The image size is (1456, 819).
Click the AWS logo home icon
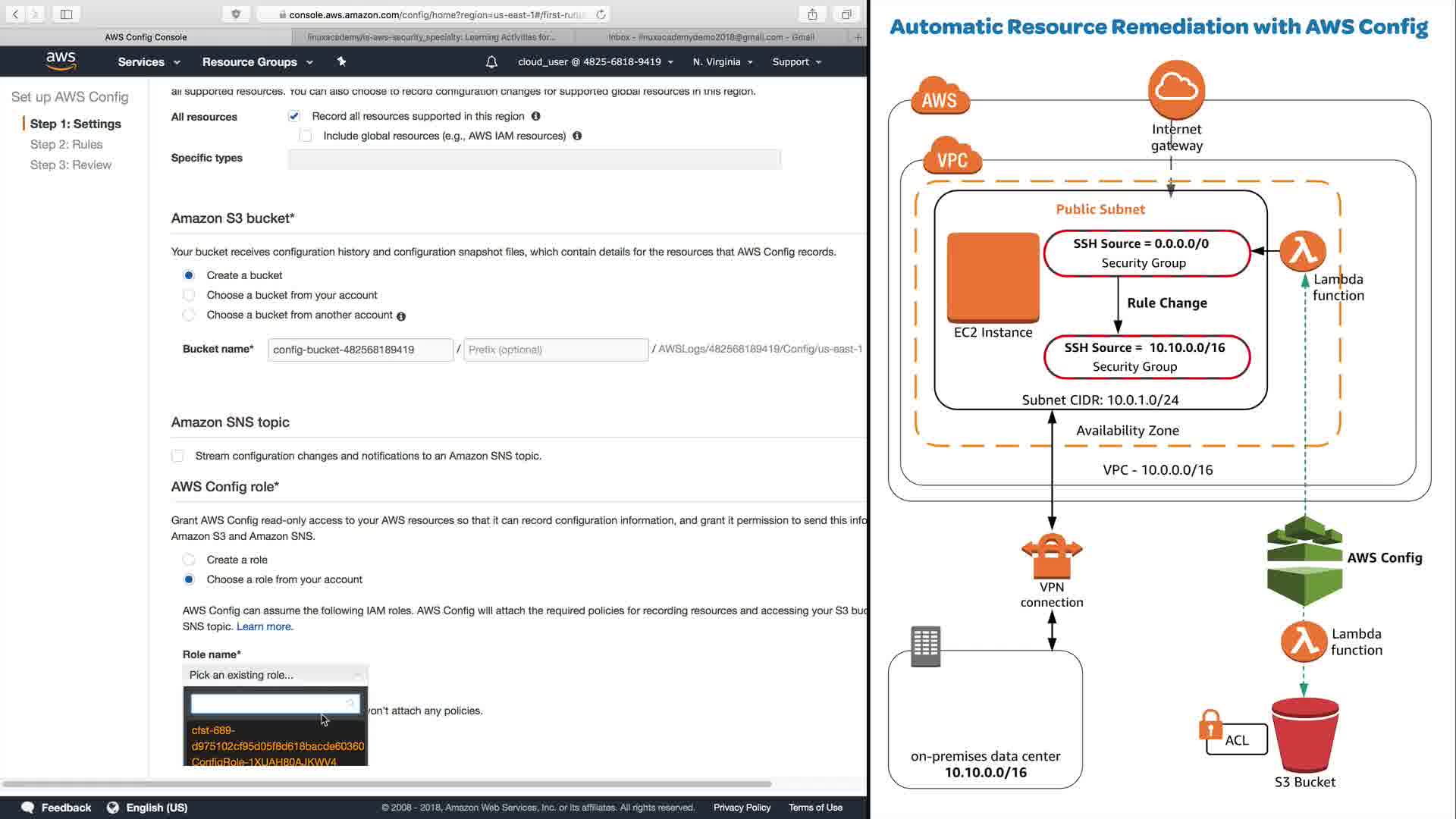[x=61, y=61]
